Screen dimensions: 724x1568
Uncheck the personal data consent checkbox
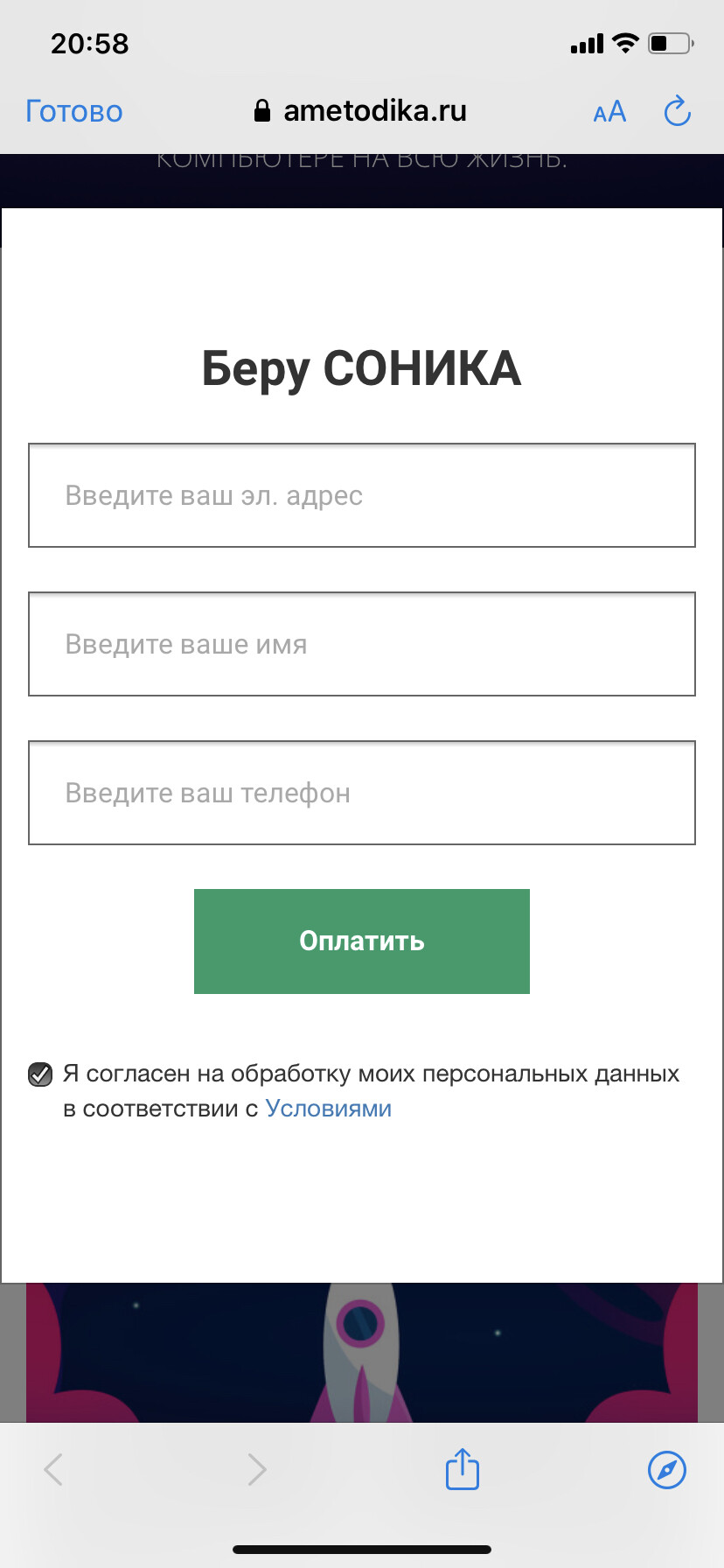(40, 1074)
